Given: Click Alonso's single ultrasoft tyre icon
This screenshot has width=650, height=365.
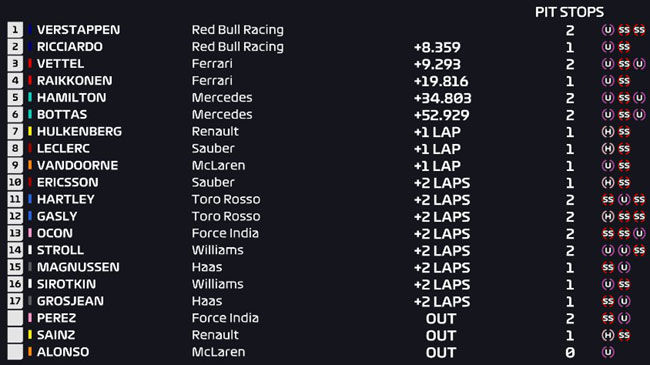Looking at the screenshot, I should pos(608,352).
